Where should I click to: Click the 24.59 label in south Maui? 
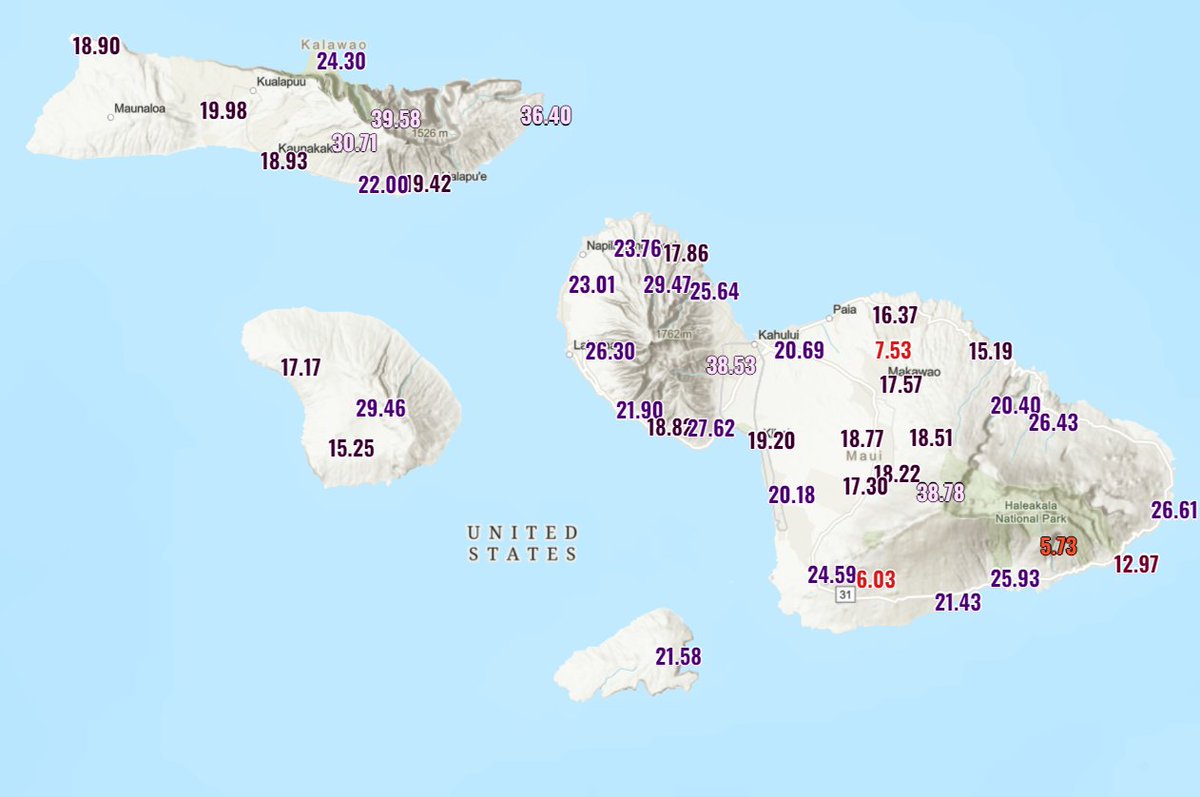click(832, 575)
